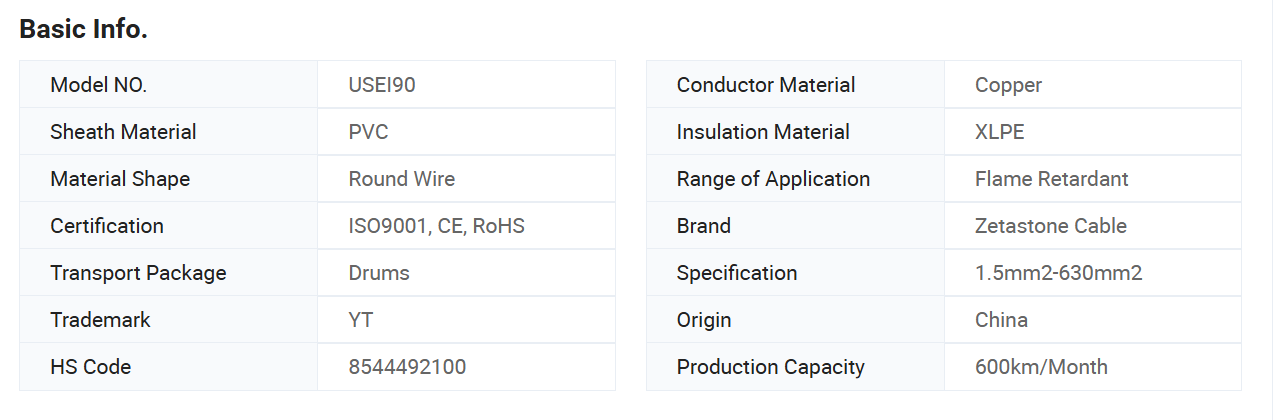Click the PVC sheath value
Viewport: 1275px width, 420px height.
(368, 132)
